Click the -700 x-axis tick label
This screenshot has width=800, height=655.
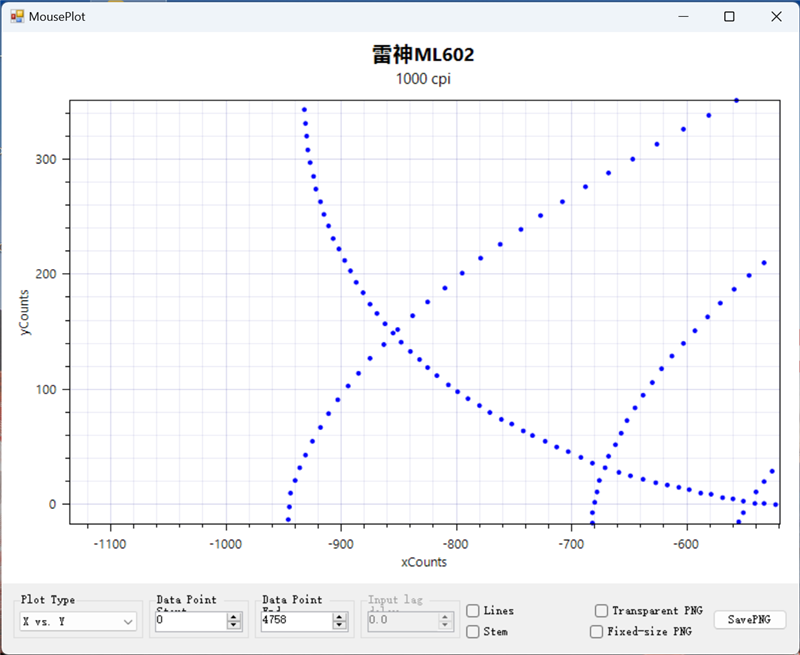pyautogui.click(x=570, y=544)
